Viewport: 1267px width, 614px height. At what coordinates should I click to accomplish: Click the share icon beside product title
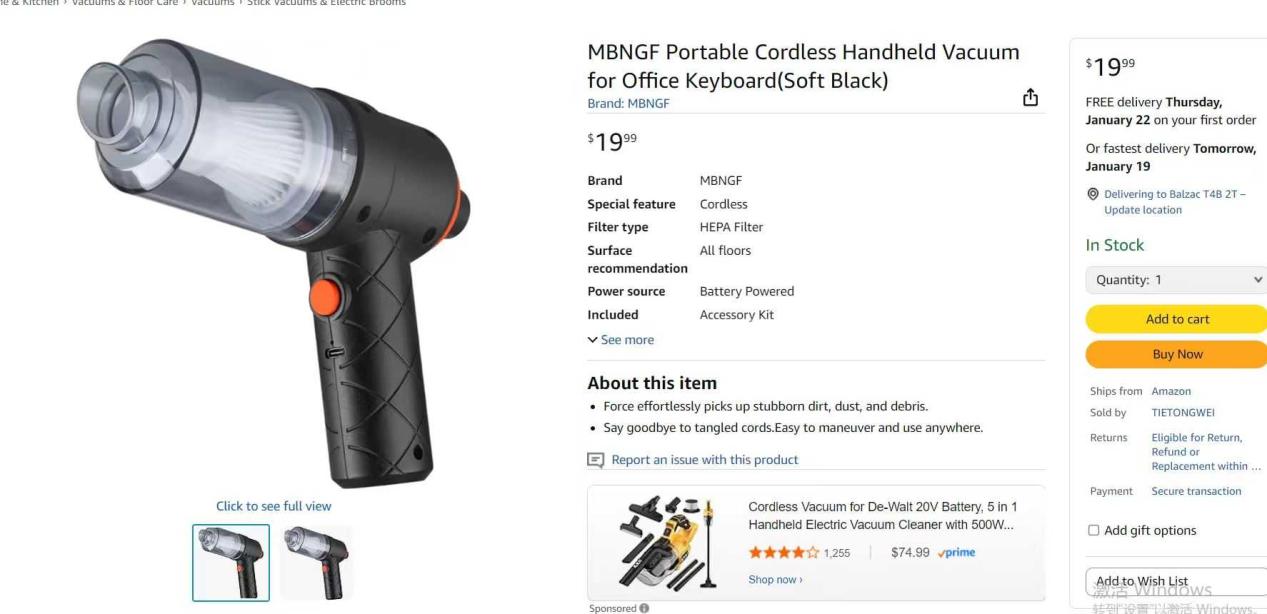(x=1030, y=97)
